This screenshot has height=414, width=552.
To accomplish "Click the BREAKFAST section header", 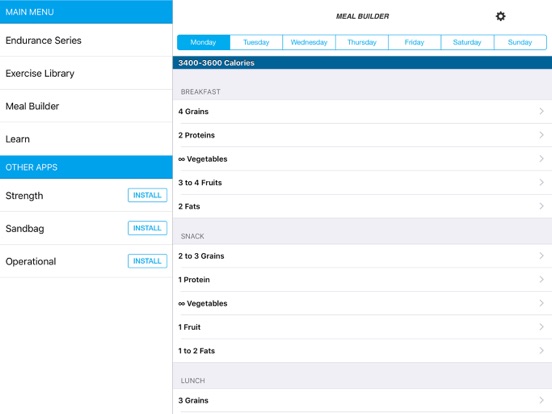I will (200, 92).
